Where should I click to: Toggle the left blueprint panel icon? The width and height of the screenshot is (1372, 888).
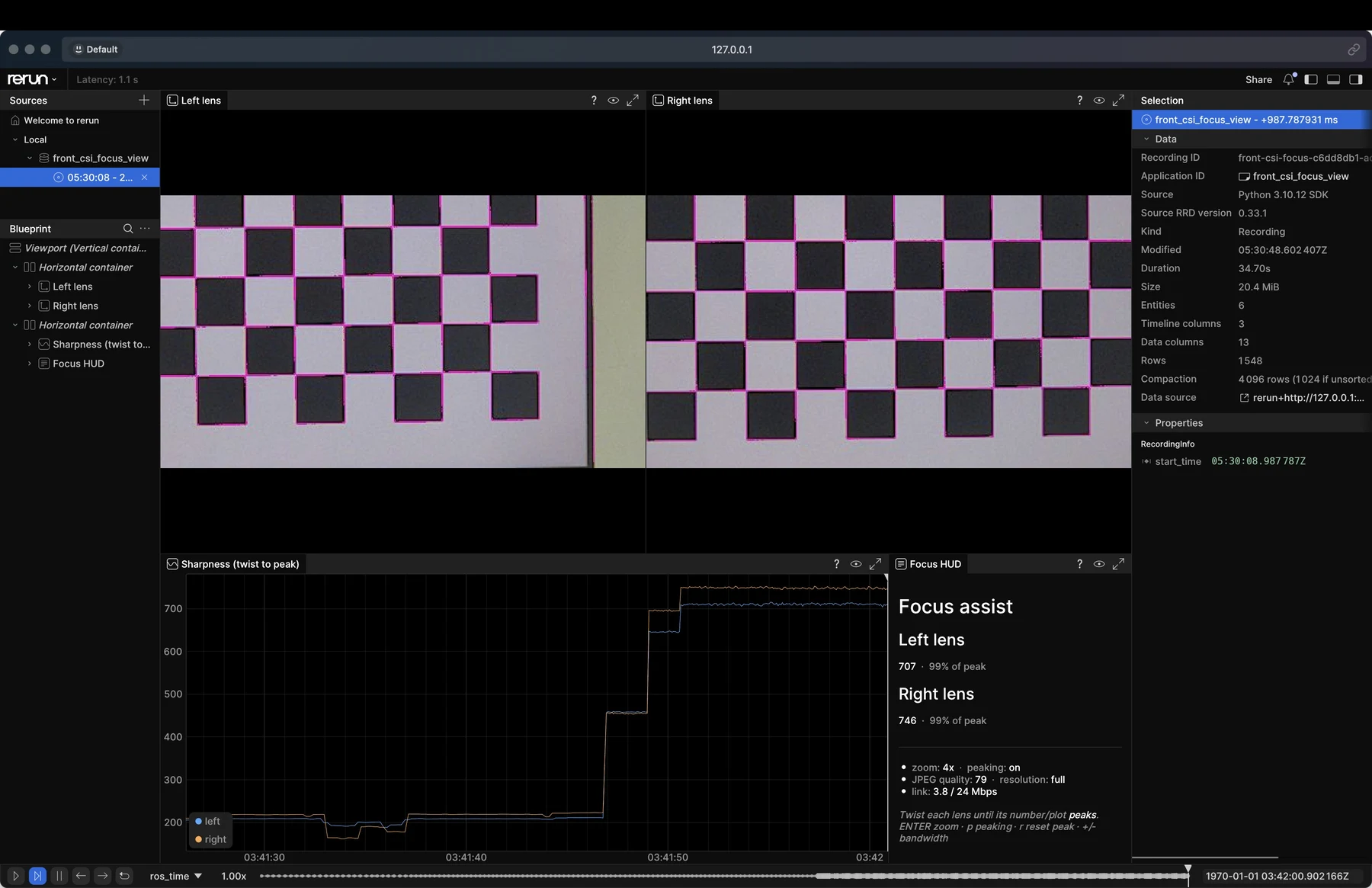tap(1311, 79)
